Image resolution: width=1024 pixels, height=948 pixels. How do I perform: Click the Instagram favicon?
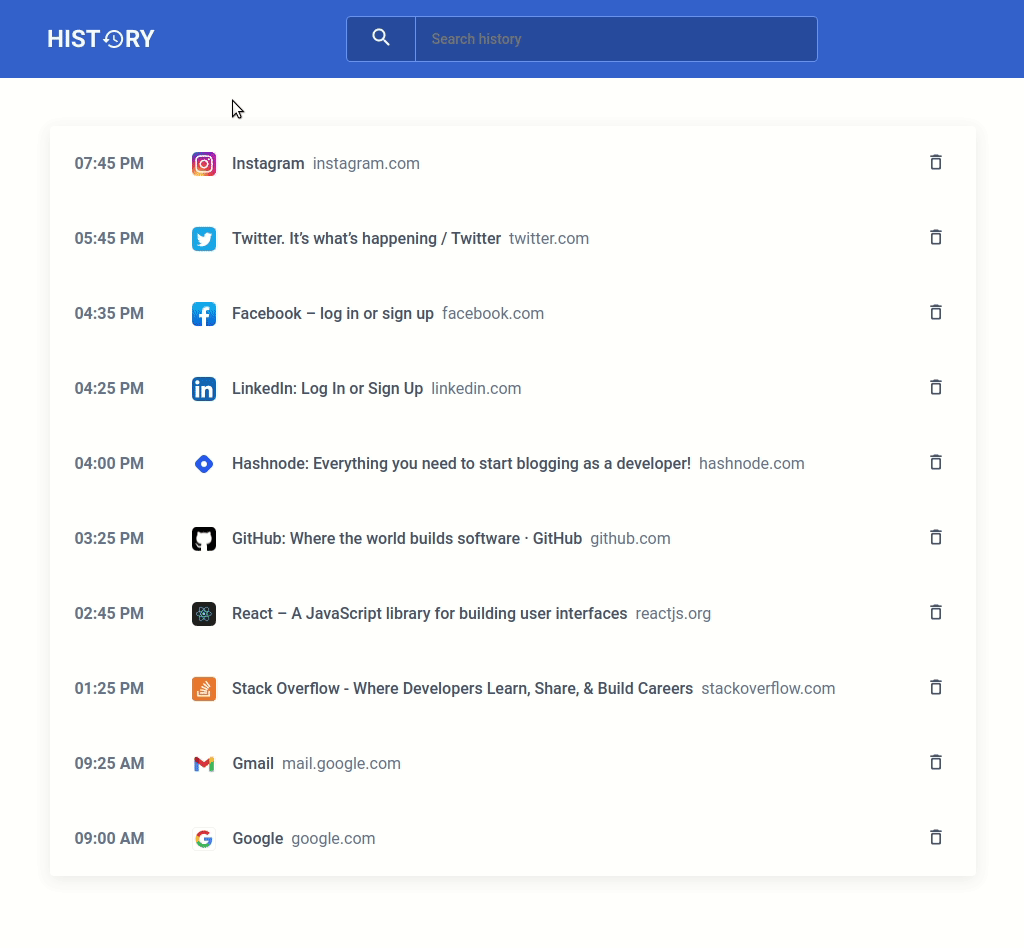tap(204, 163)
